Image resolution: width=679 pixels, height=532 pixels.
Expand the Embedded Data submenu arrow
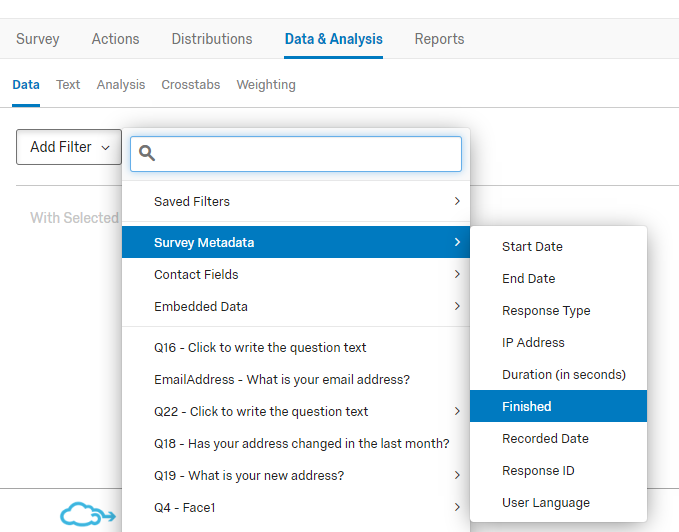457,306
